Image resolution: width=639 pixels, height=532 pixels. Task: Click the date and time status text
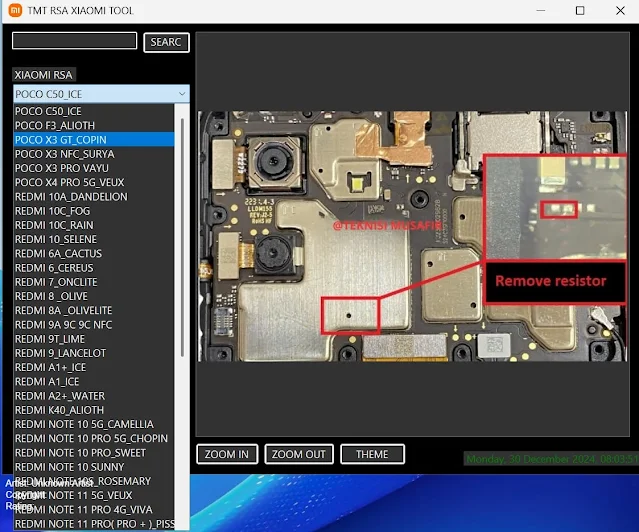pyautogui.click(x=552, y=459)
